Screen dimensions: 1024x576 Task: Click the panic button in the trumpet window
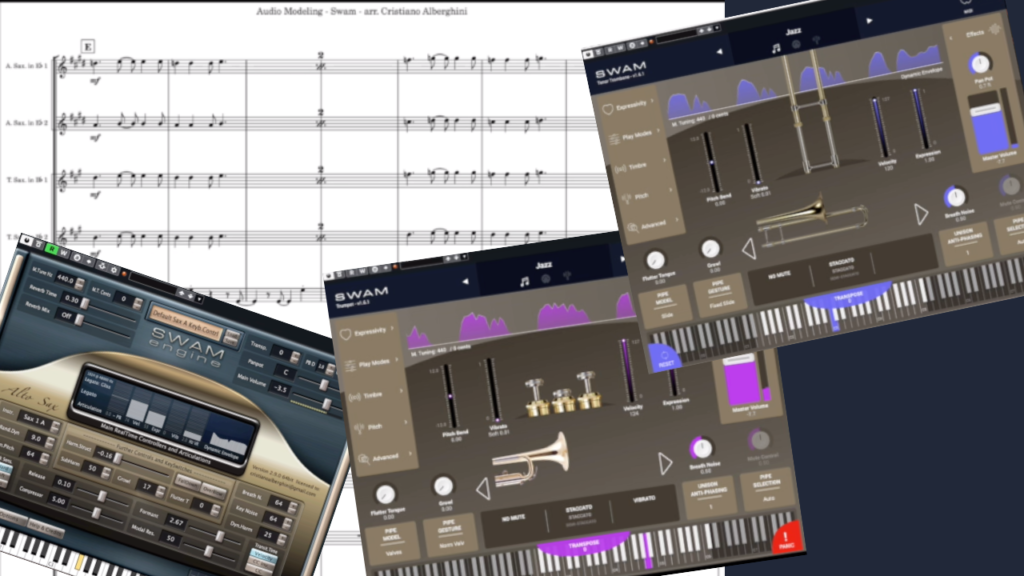pyautogui.click(x=783, y=539)
